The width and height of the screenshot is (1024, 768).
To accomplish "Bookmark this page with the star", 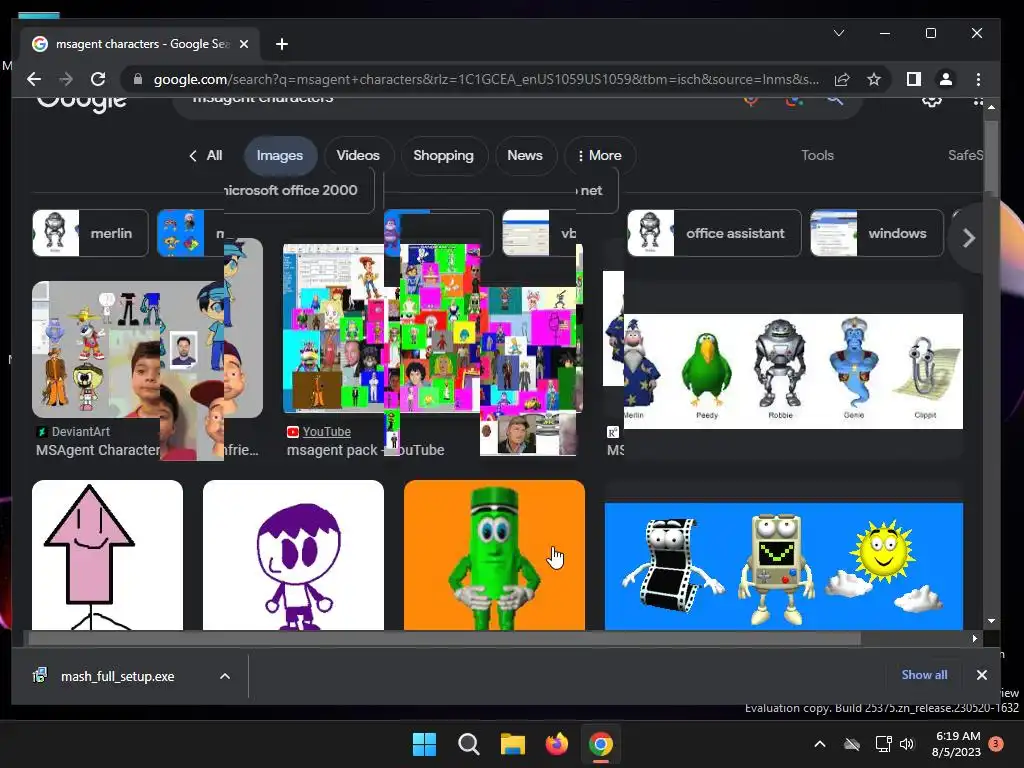I will pos(874,79).
